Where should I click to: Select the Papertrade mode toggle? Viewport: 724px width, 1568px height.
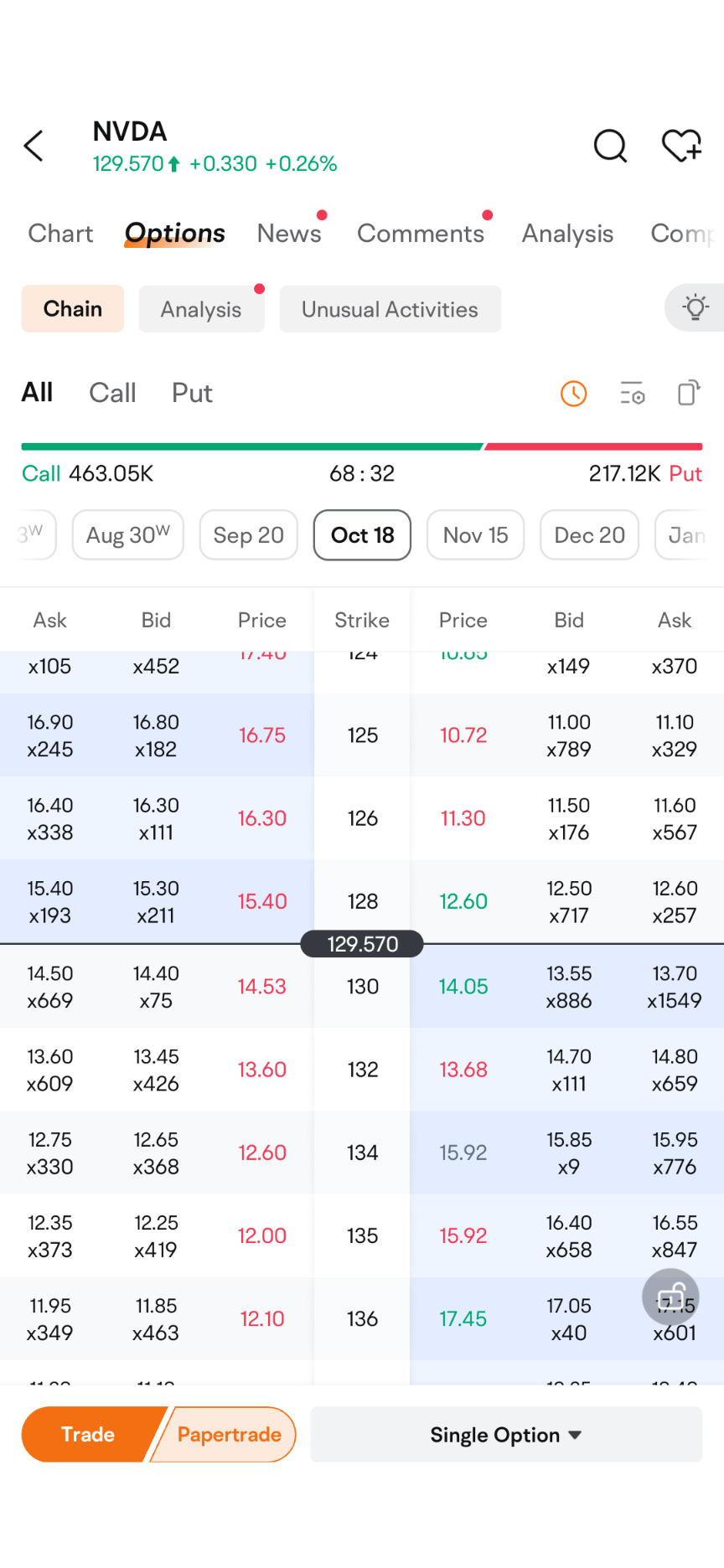[x=229, y=1435]
